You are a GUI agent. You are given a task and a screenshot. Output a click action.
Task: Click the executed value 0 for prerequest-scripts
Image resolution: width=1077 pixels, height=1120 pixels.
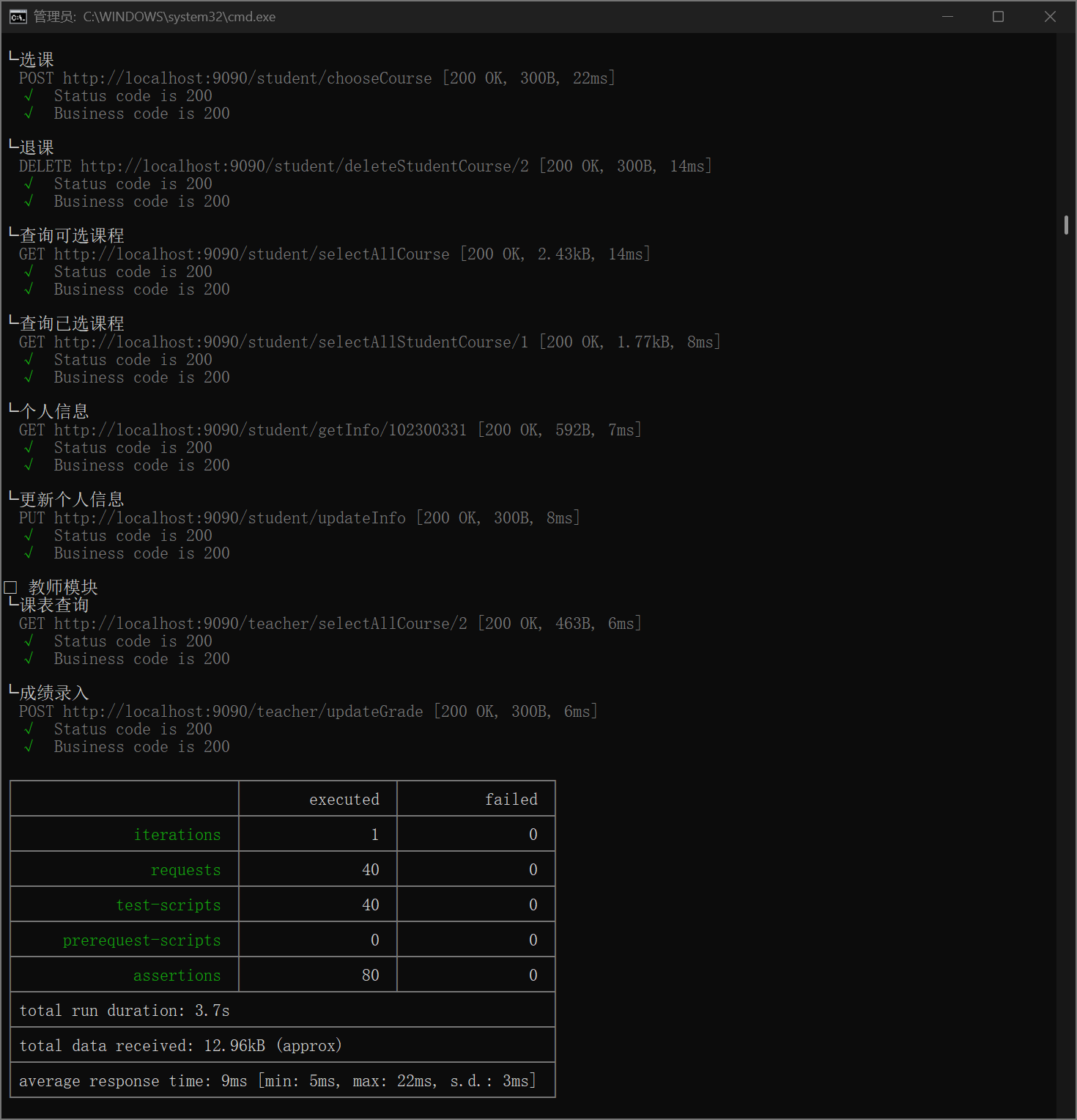point(375,940)
